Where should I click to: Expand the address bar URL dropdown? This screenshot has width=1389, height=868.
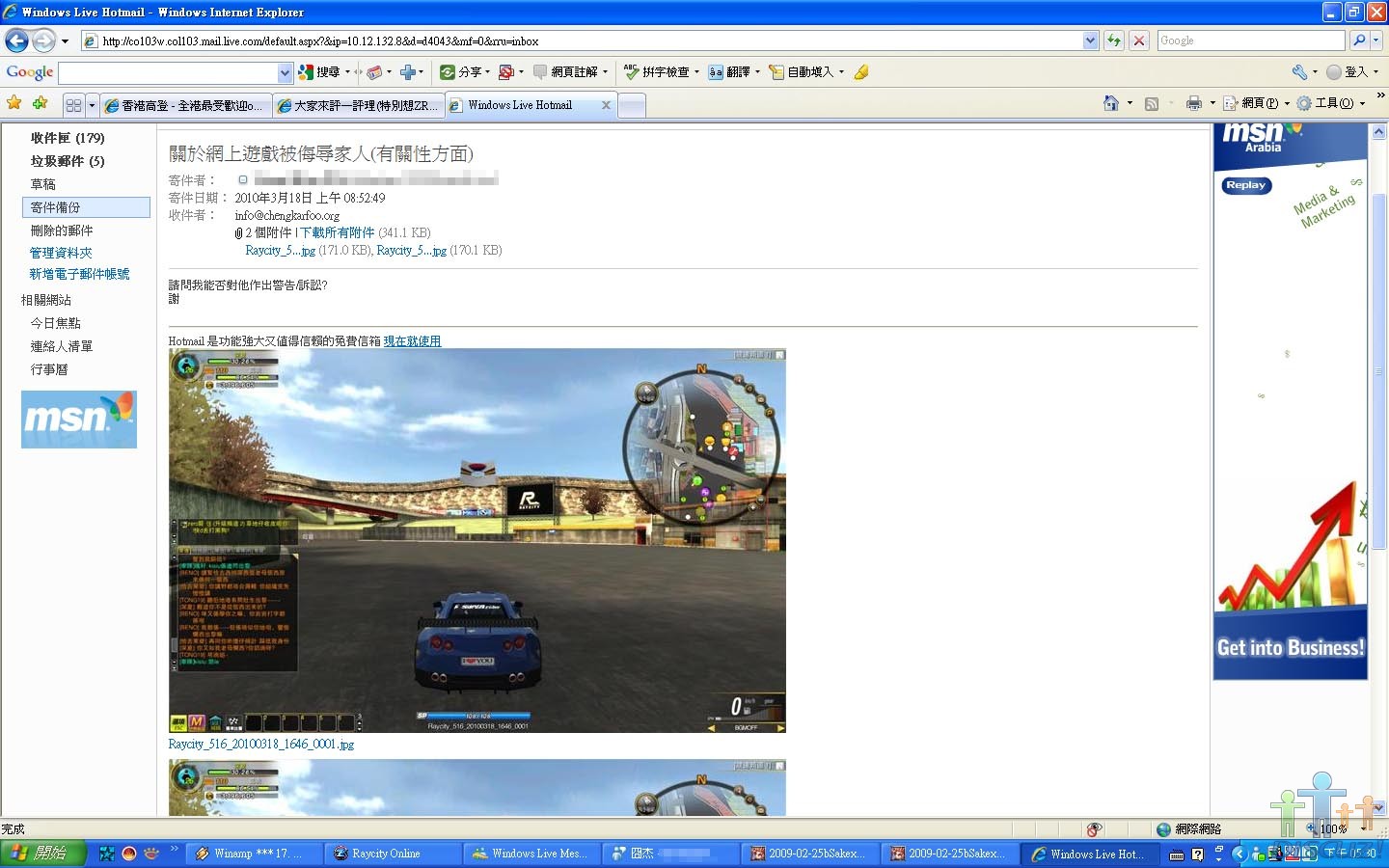[x=1090, y=41]
